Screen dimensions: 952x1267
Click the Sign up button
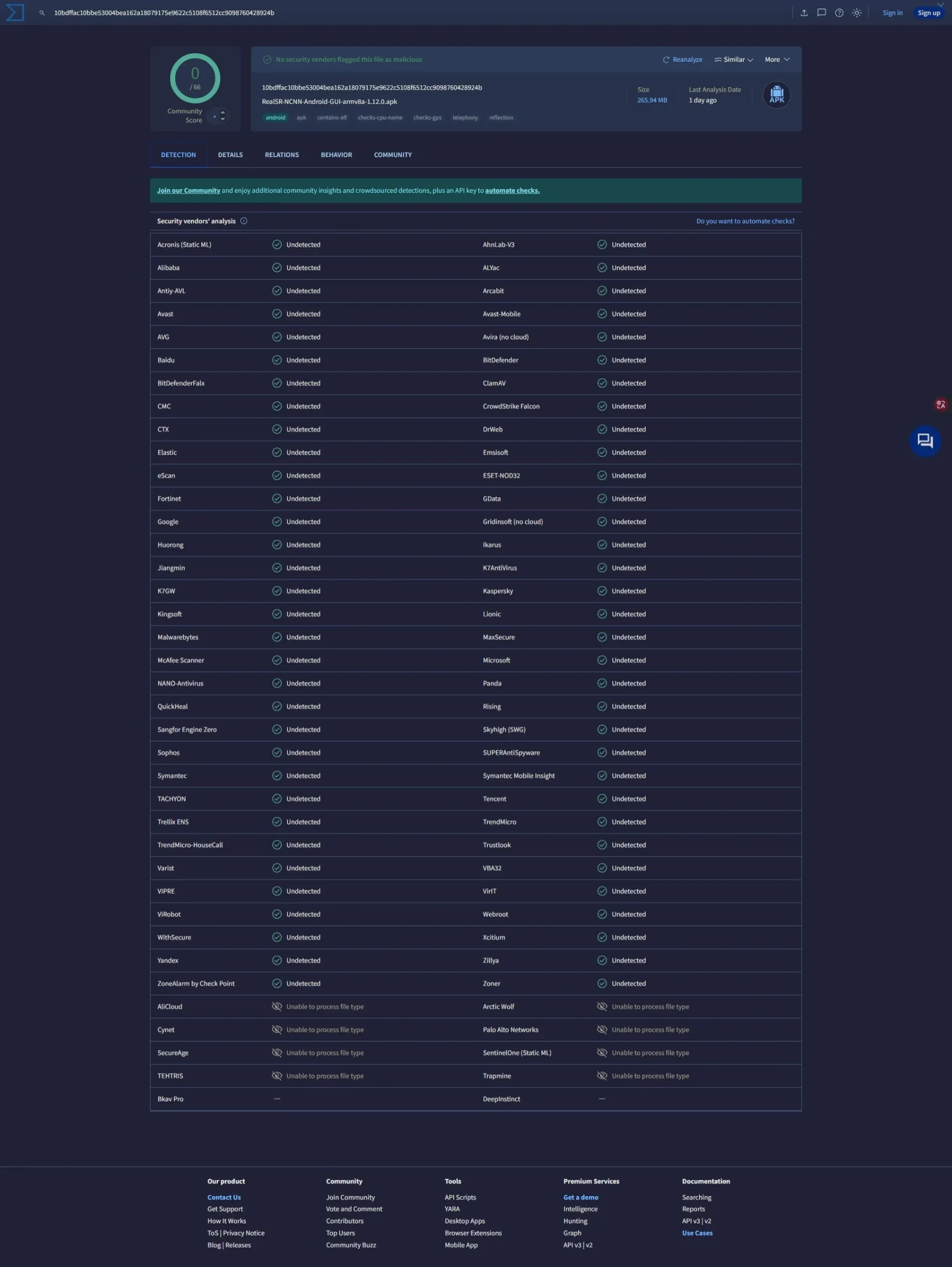click(x=928, y=13)
